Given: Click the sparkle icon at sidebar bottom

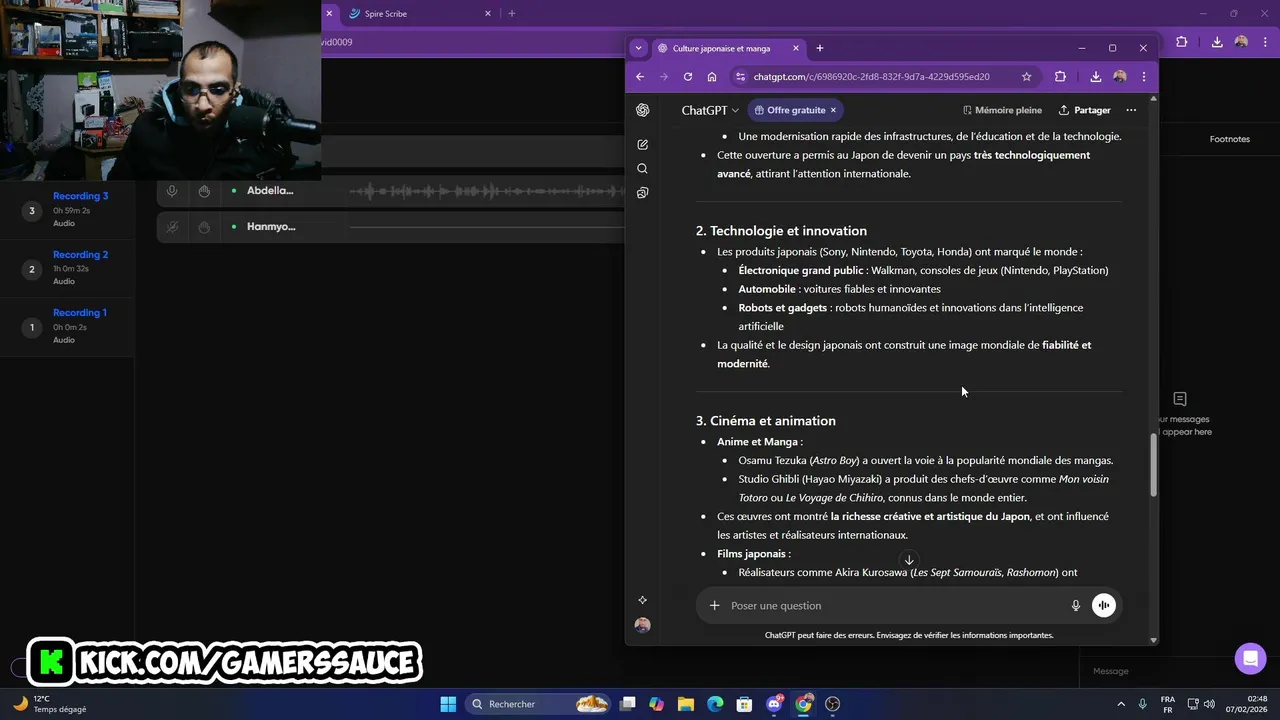Looking at the screenshot, I should [x=642, y=600].
